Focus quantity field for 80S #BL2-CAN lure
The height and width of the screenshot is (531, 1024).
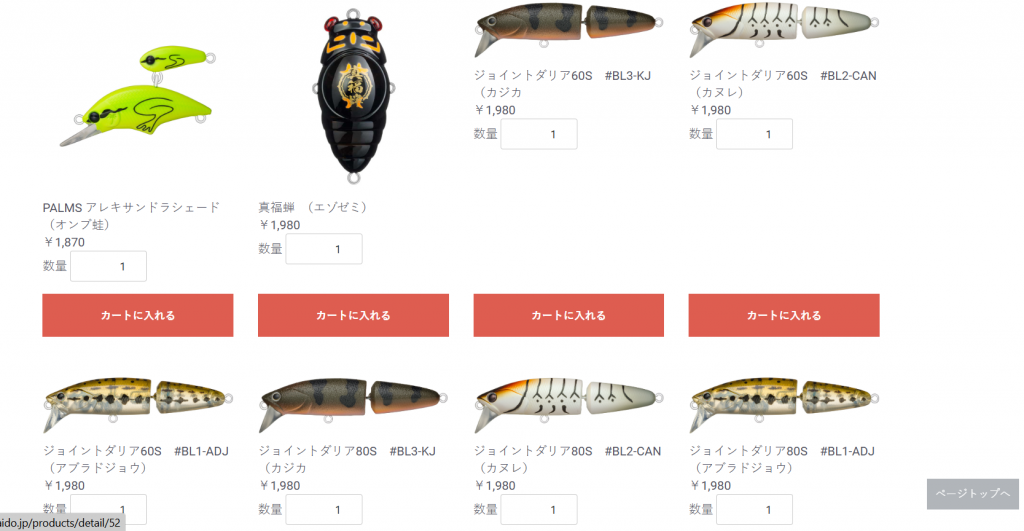[539, 509]
